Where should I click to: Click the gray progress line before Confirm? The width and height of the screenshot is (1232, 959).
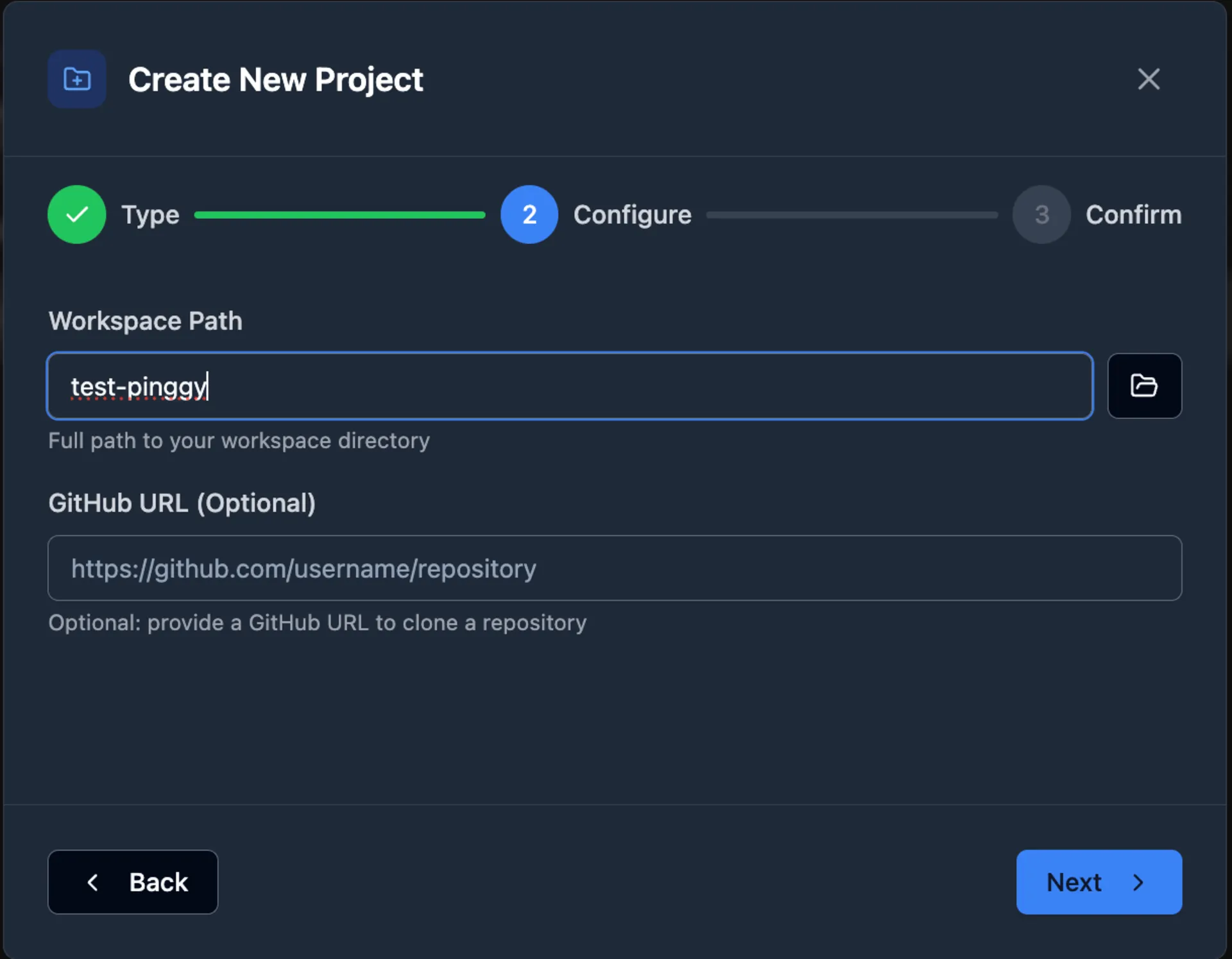pyautogui.click(x=852, y=214)
